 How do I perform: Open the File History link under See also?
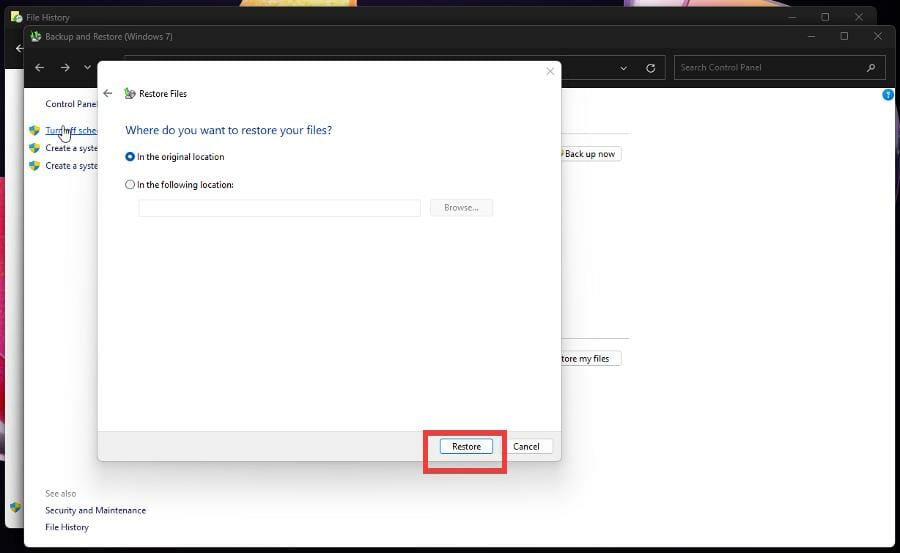tap(67, 527)
